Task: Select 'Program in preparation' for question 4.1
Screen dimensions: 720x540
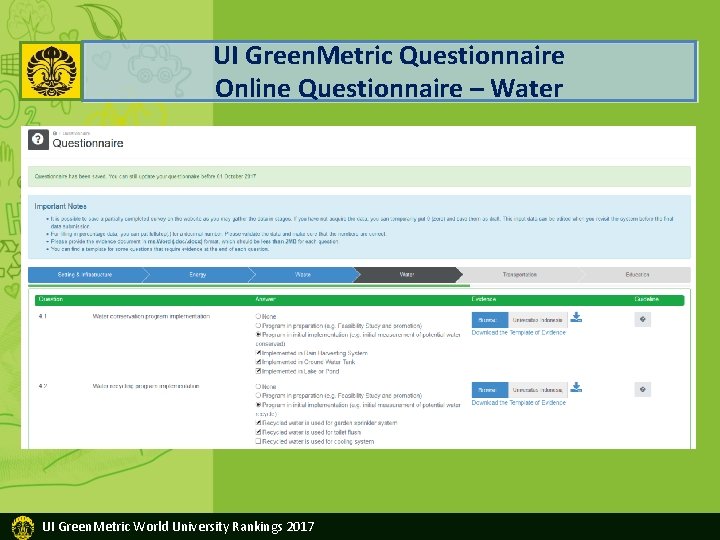Action: [x=258, y=326]
